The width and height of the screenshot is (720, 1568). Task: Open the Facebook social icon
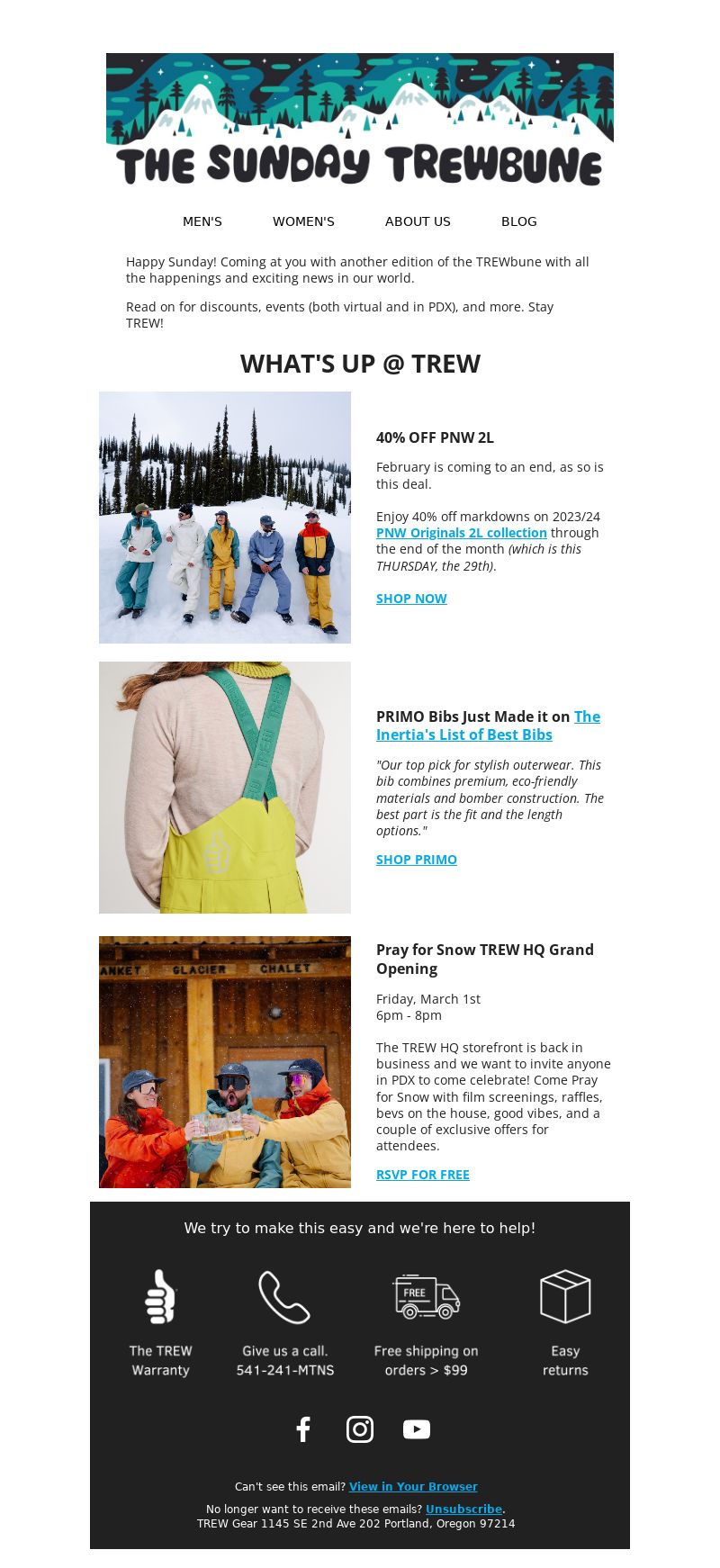point(303,1429)
